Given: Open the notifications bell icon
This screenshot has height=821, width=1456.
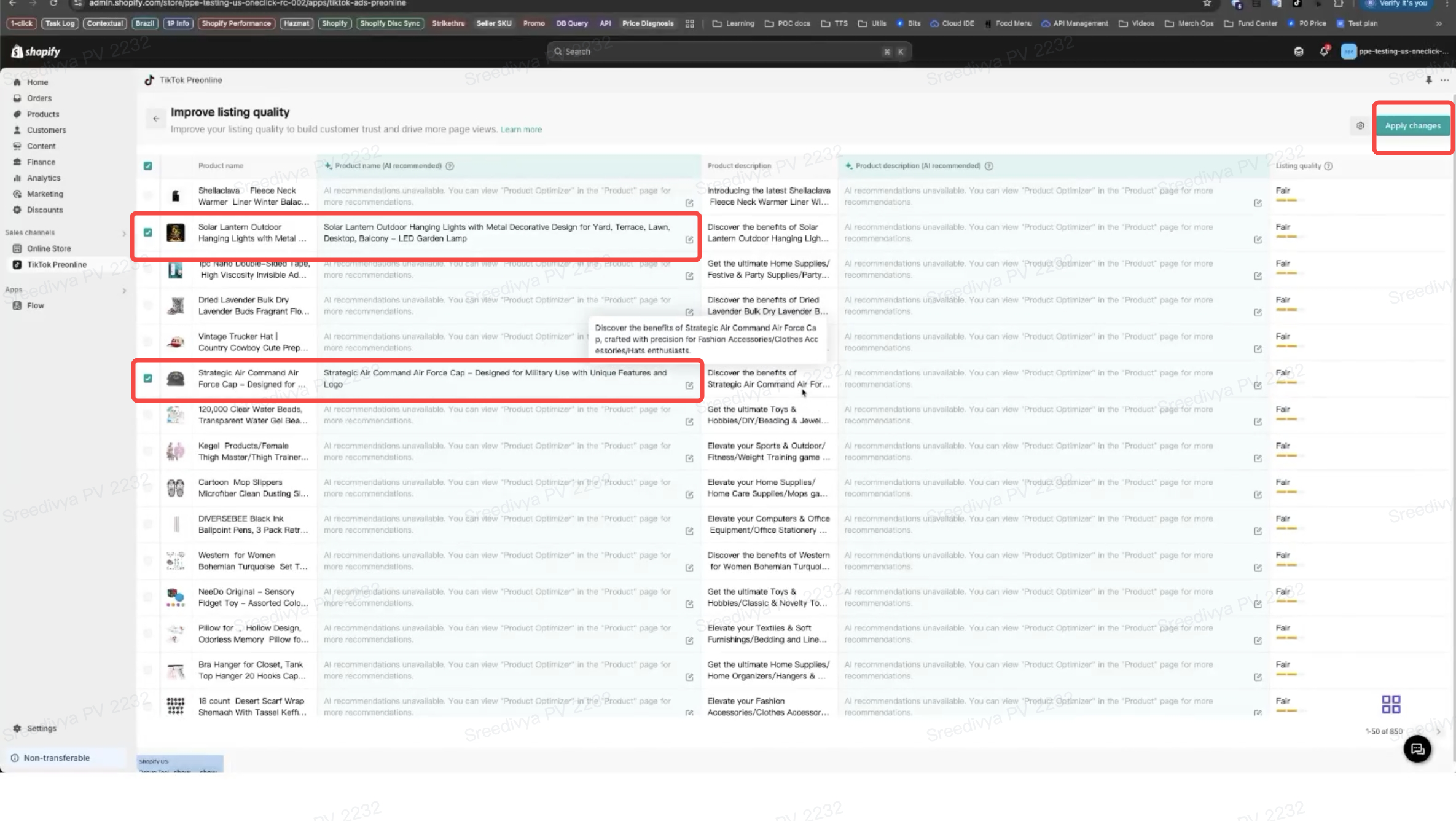Looking at the screenshot, I should pyautogui.click(x=1324, y=51).
